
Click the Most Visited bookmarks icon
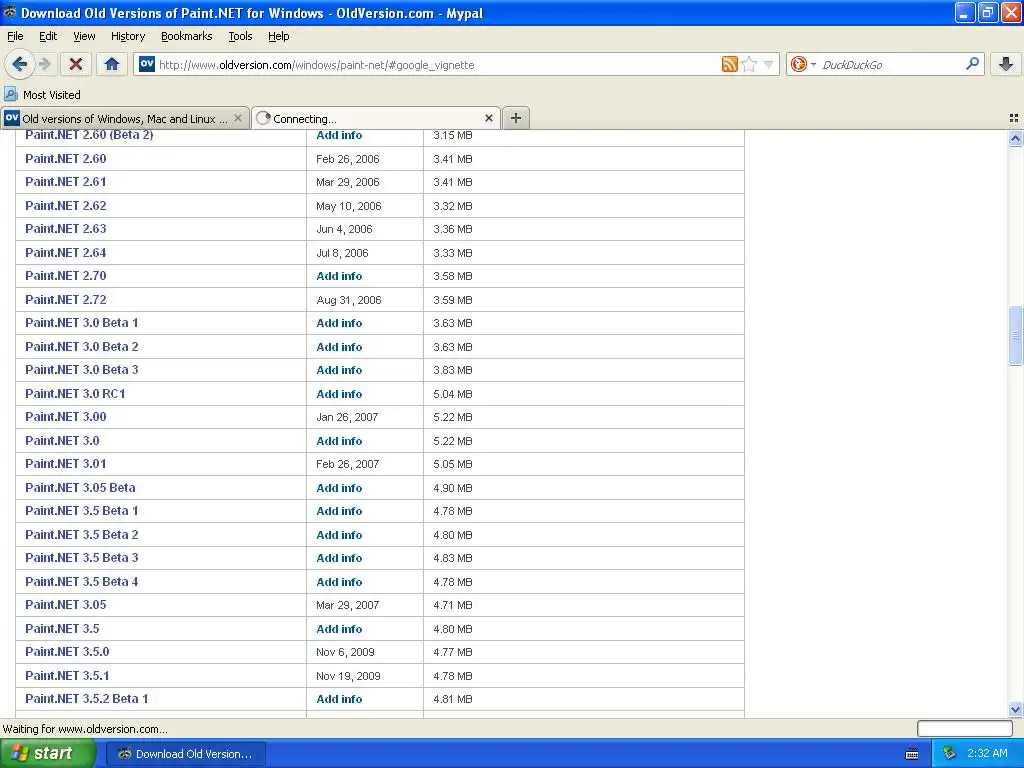pos(11,94)
